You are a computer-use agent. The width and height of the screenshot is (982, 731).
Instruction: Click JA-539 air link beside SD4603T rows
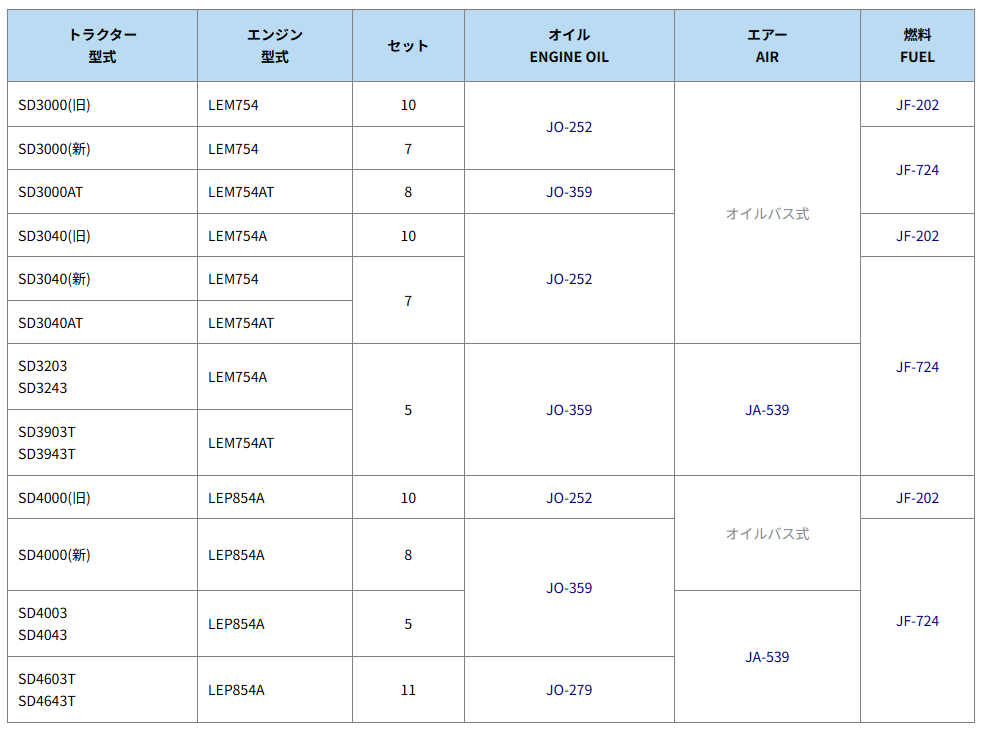(767, 657)
